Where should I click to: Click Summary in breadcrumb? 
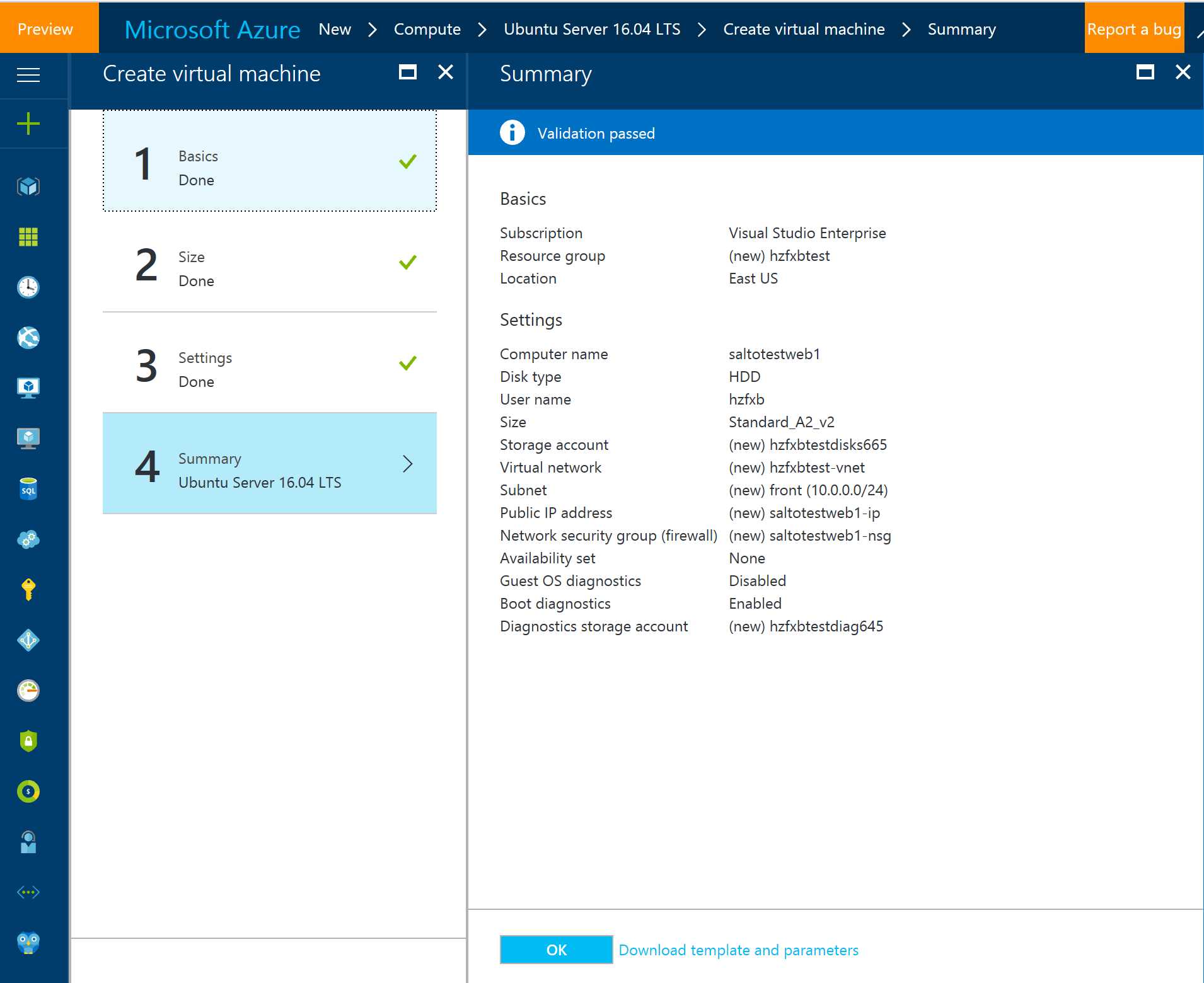pyautogui.click(x=962, y=29)
